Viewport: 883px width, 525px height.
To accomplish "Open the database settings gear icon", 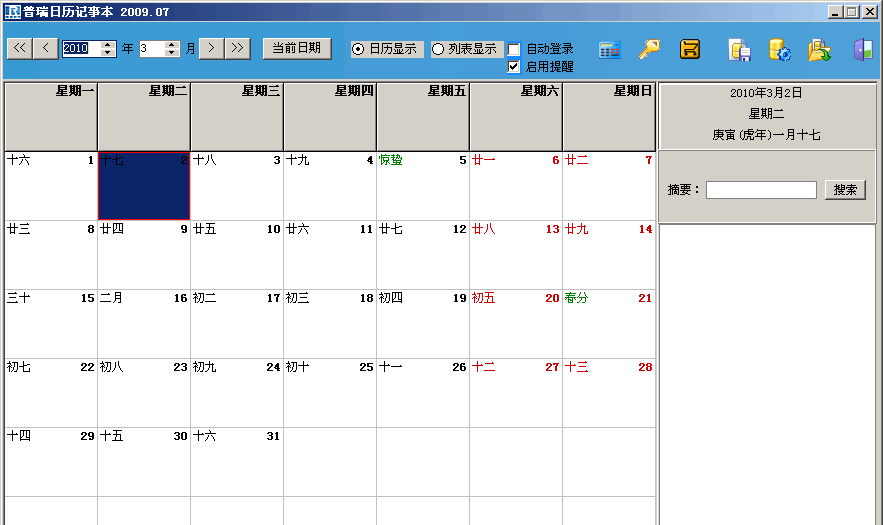I will coord(779,50).
